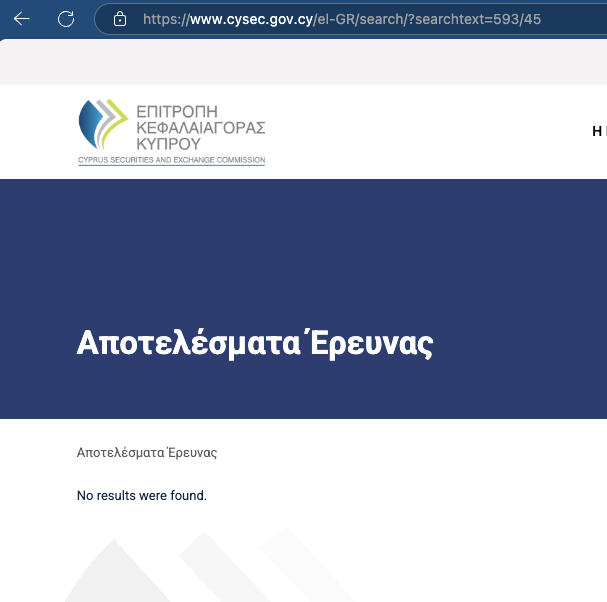The image size is (607, 602).
Task: Open the Cyprus Securities and Exchange Commission logo
Action: [x=171, y=132]
